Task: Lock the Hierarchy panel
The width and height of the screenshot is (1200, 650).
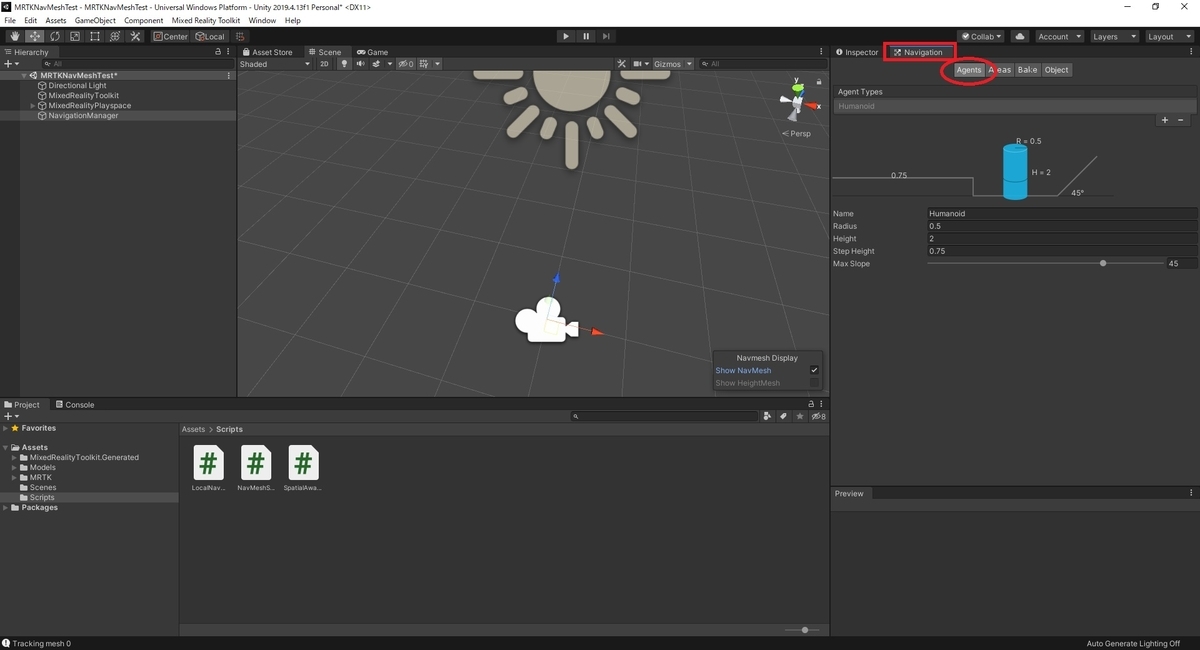Action: 219,52
